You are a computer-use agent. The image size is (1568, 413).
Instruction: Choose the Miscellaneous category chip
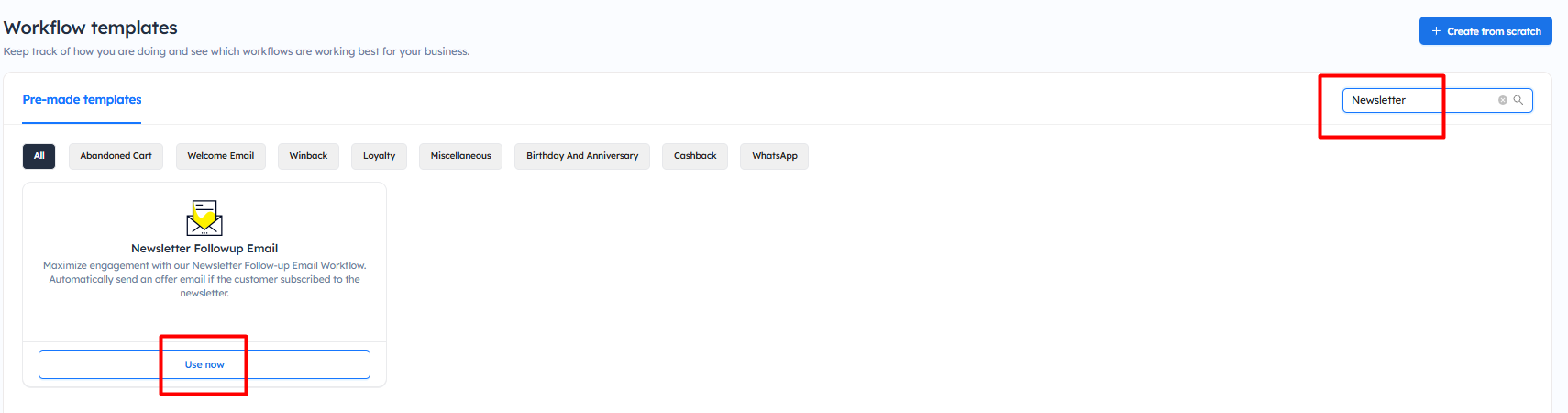pos(460,156)
